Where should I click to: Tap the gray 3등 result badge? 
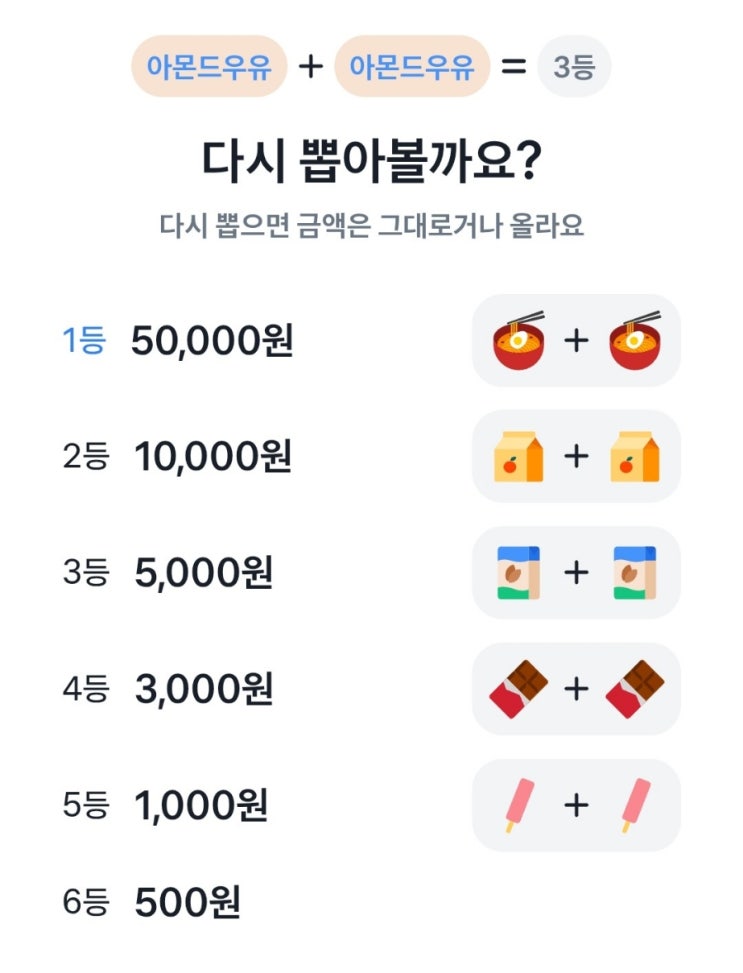pos(574,67)
